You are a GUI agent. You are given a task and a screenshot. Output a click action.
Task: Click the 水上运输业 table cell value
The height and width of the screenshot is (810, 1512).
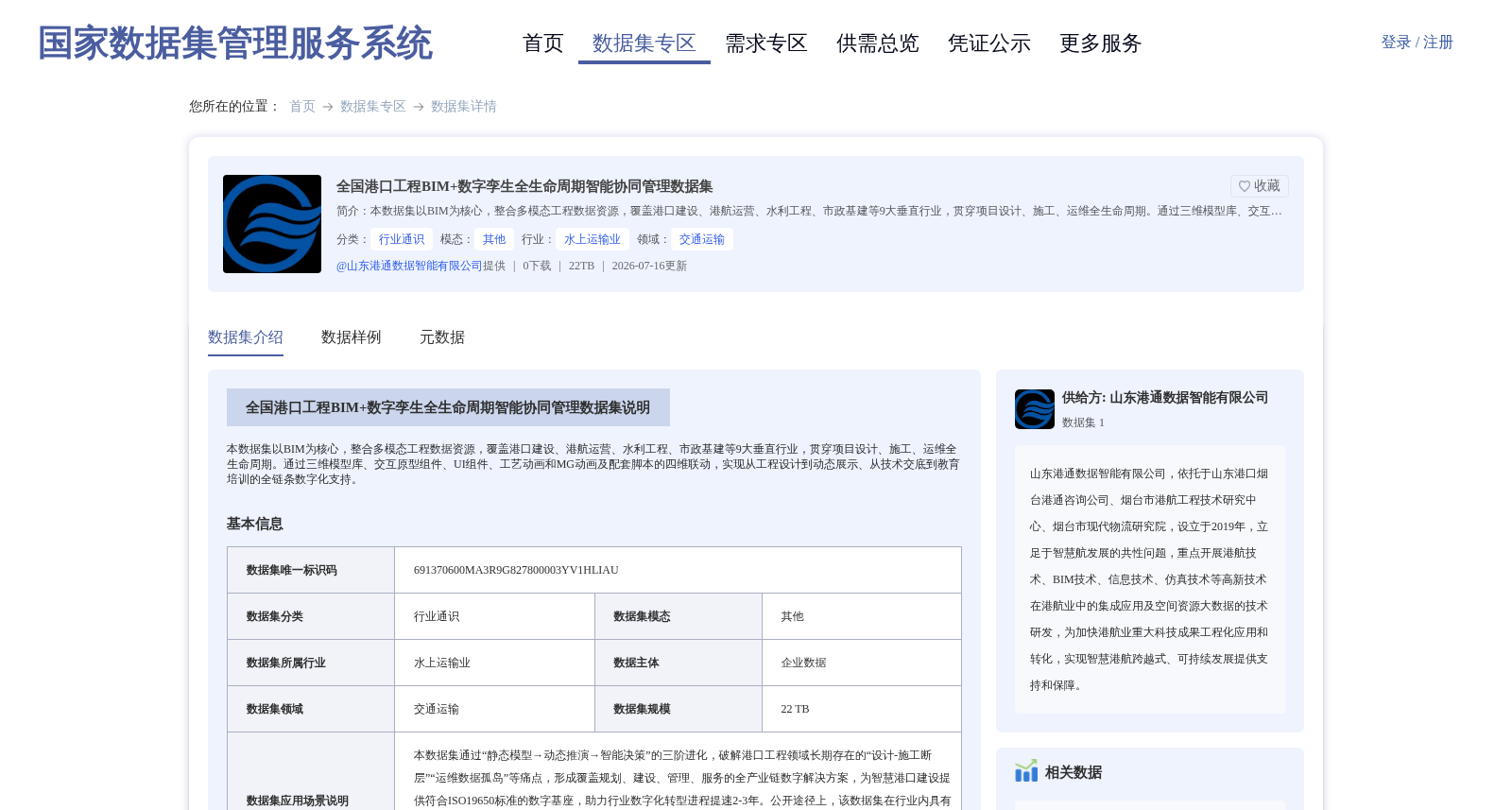442,663
